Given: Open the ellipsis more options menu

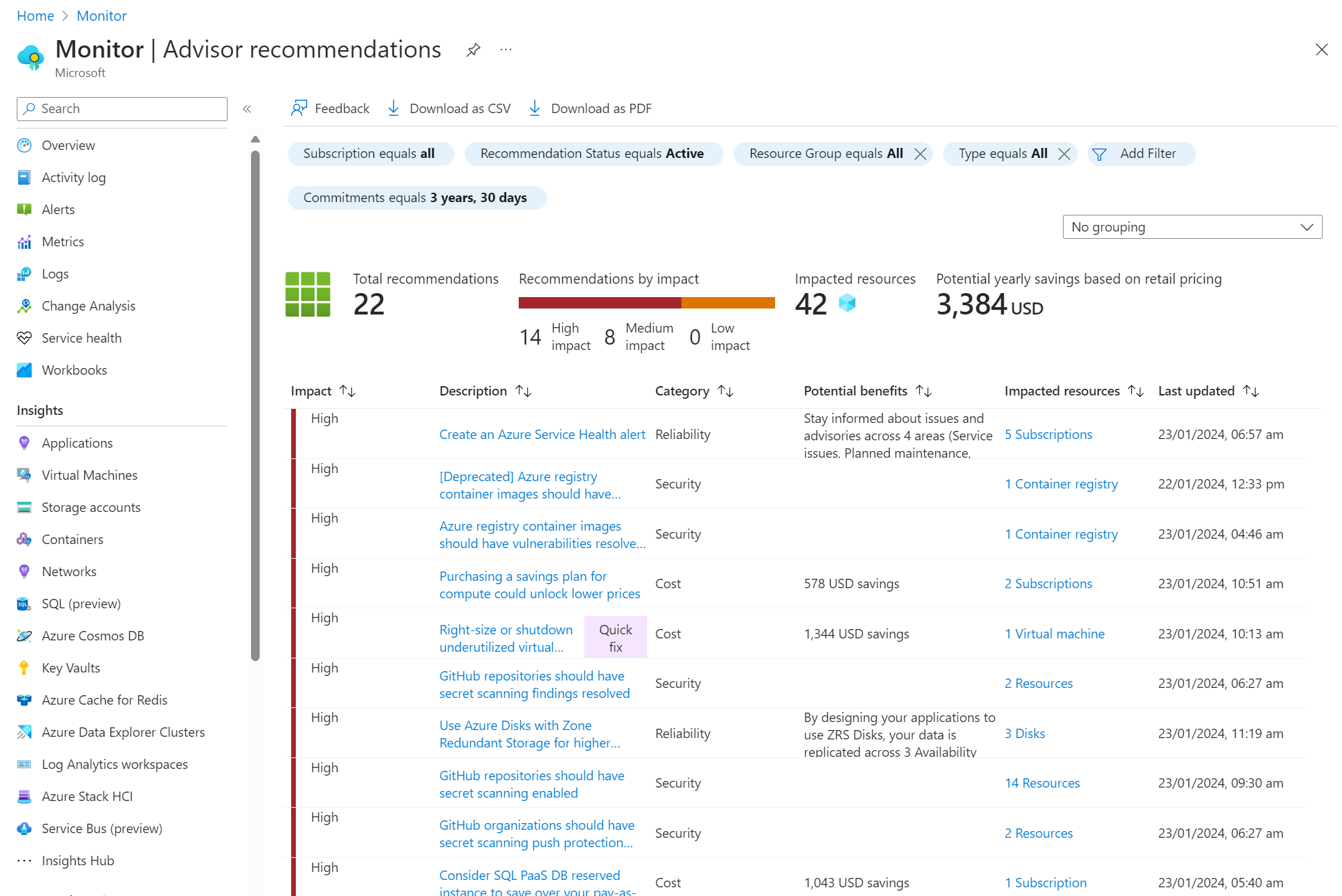Looking at the screenshot, I should (506, 50).
